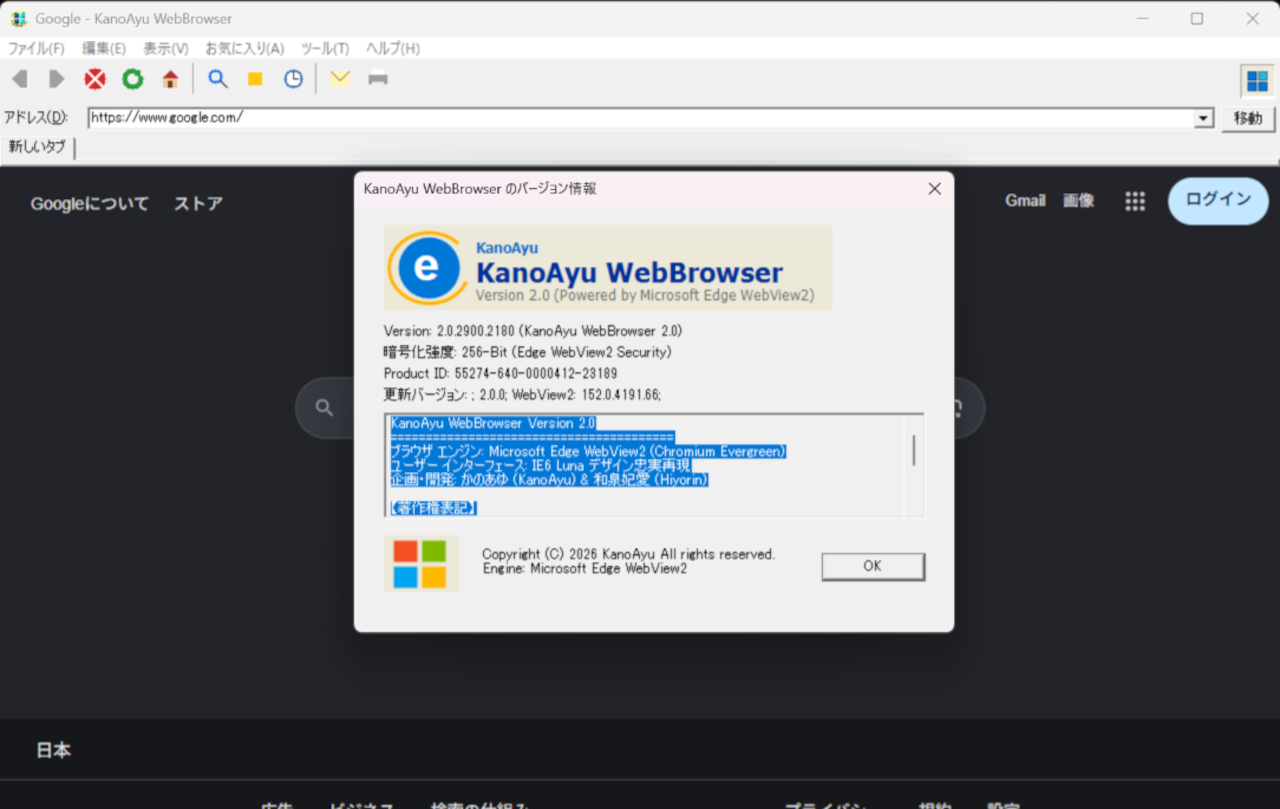Screen dimensions: 1280x809
Task: Click the Windows logo image in dialog
Action: pyautogui.click(x=420, y=564)
